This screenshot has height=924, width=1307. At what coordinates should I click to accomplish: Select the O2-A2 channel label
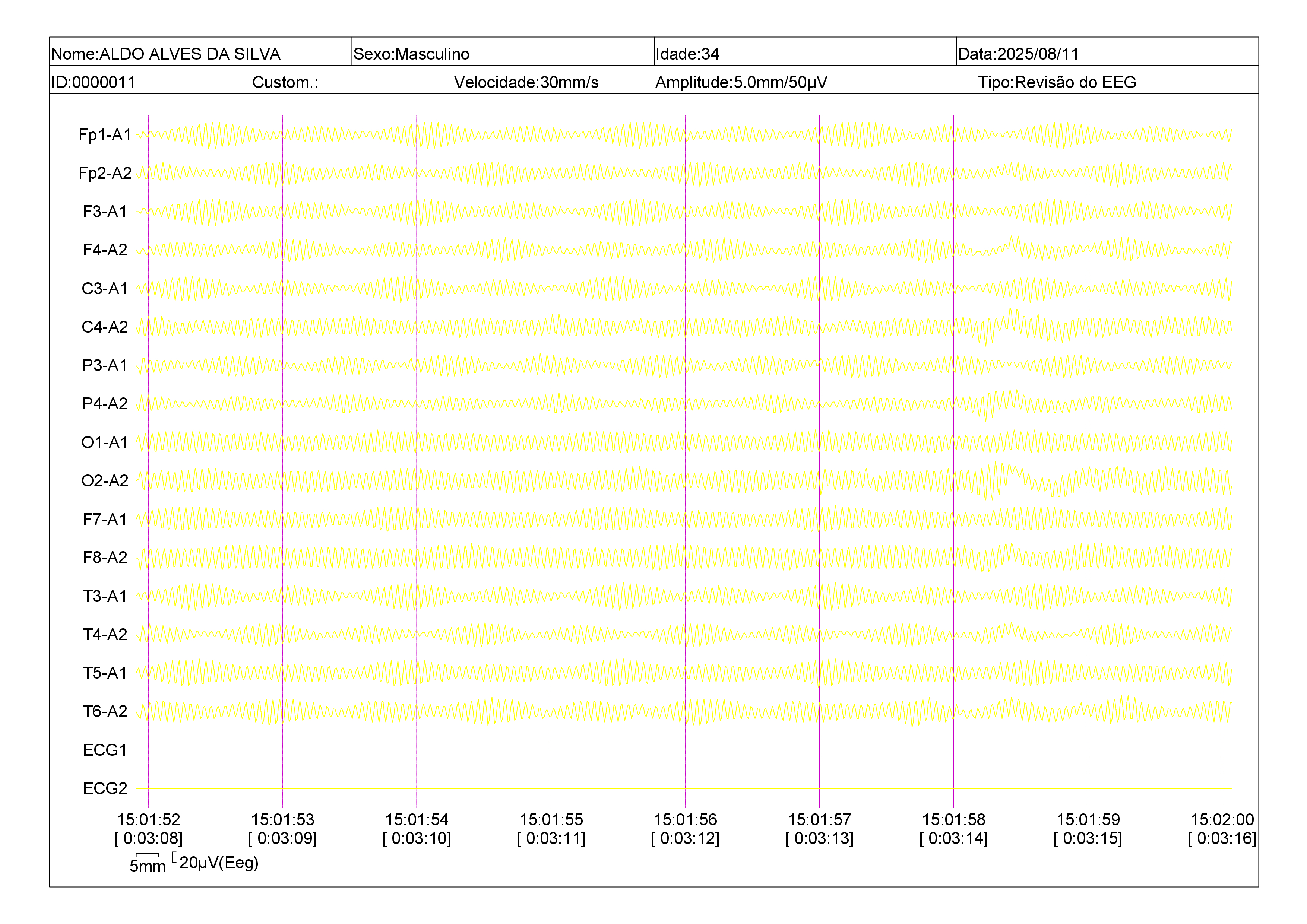[x=105, y=481]
